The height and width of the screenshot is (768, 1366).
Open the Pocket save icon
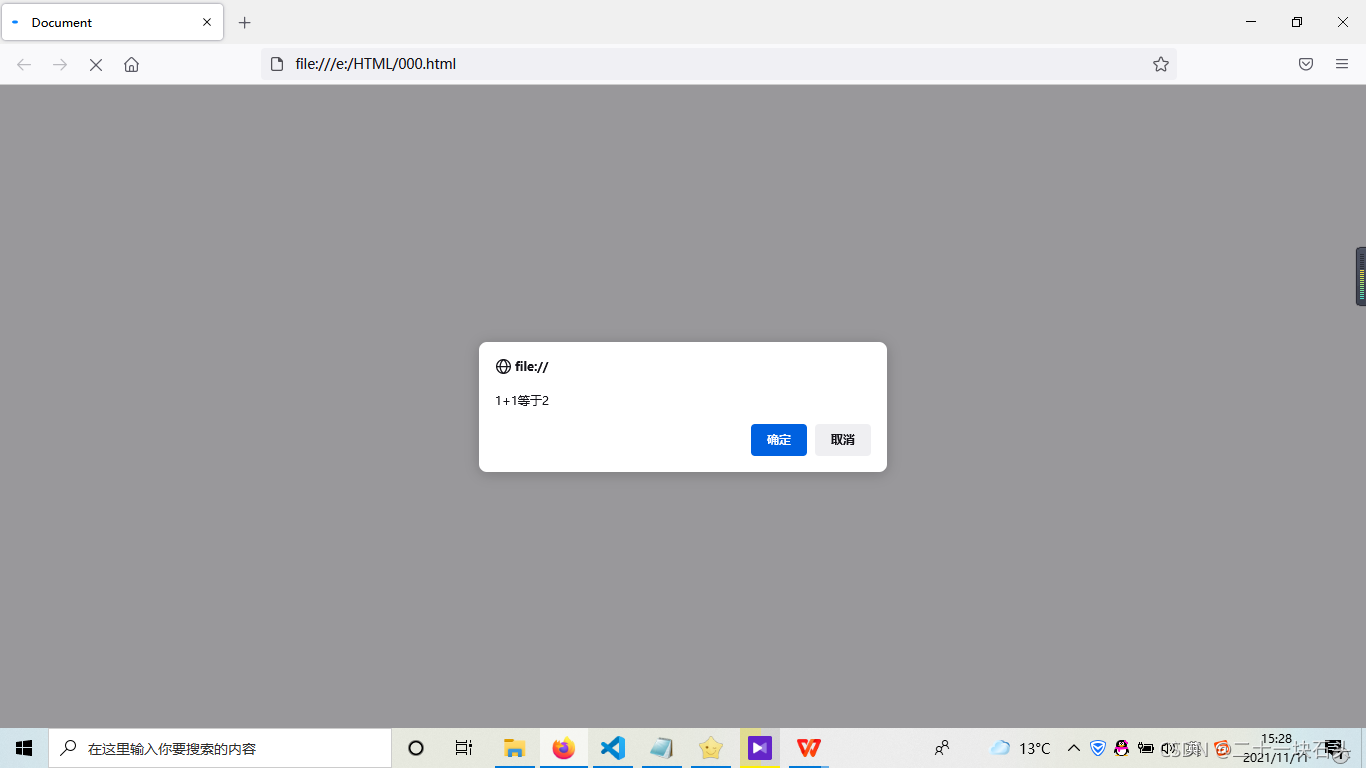(x=1306, y=64)
